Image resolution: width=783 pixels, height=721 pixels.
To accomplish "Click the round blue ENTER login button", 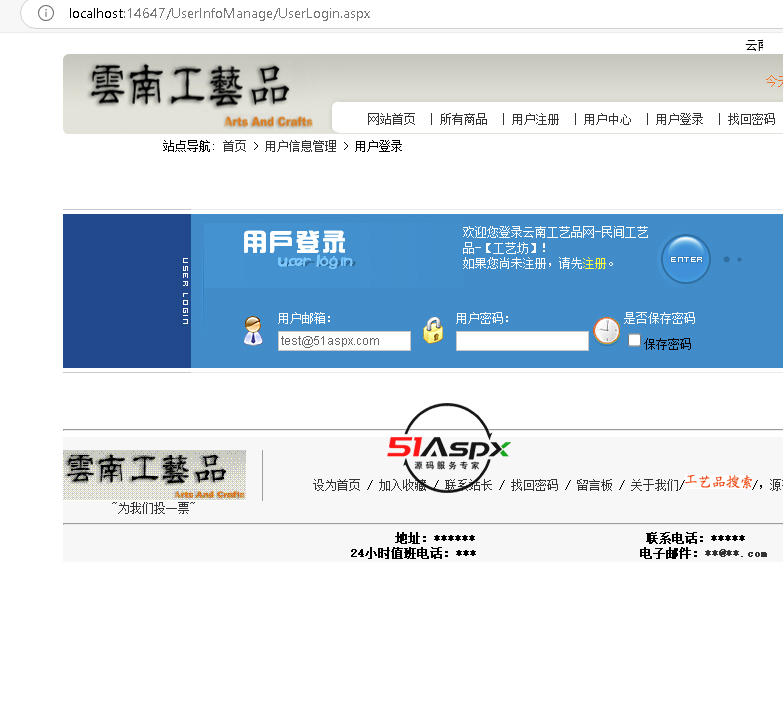I will point(686,259).
